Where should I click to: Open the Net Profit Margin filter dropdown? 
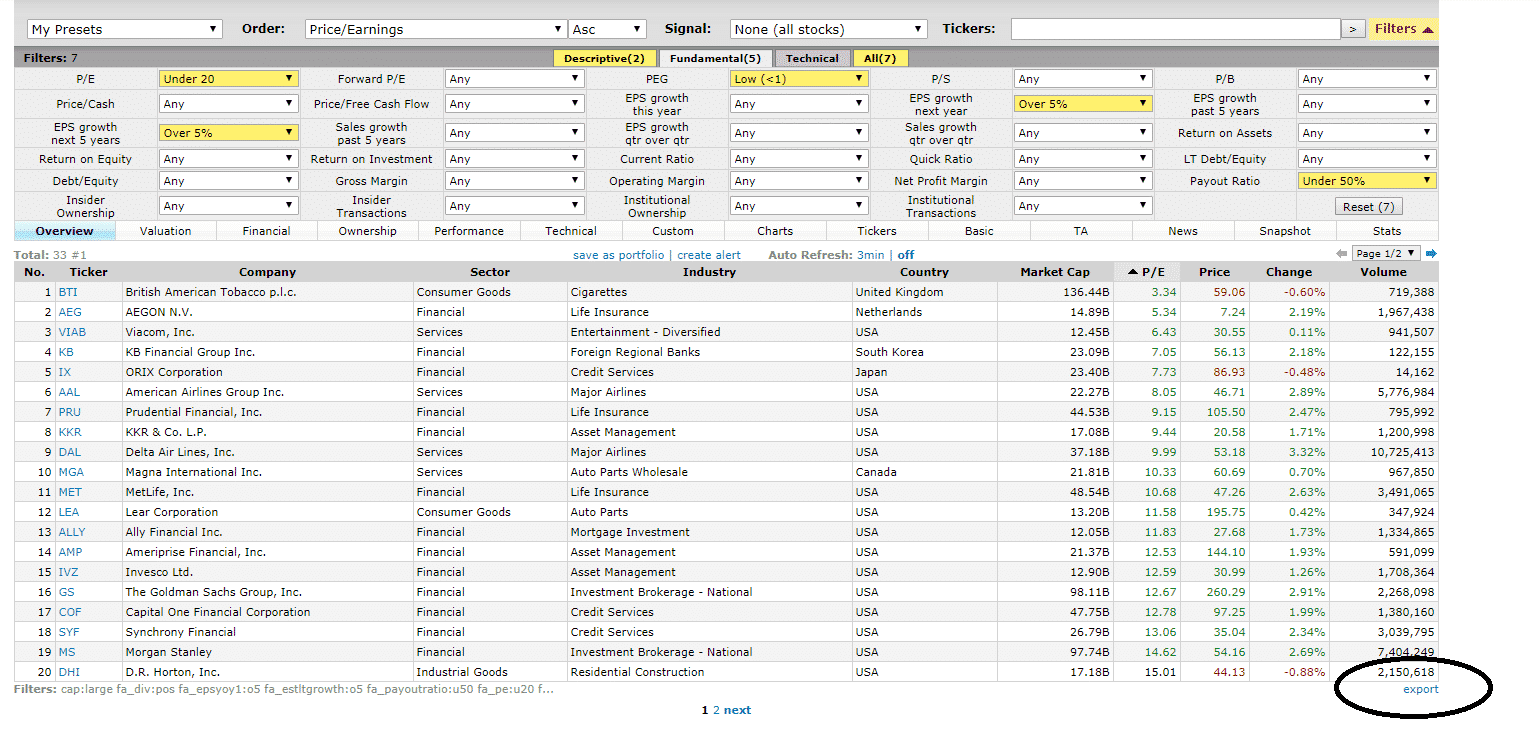1083,181
